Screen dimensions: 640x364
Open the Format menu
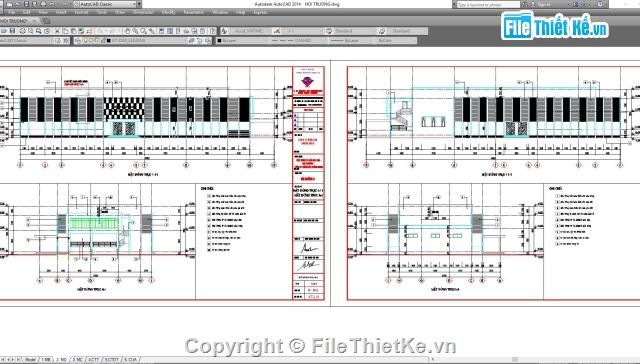pyautogui.click(x=81, y=12)
